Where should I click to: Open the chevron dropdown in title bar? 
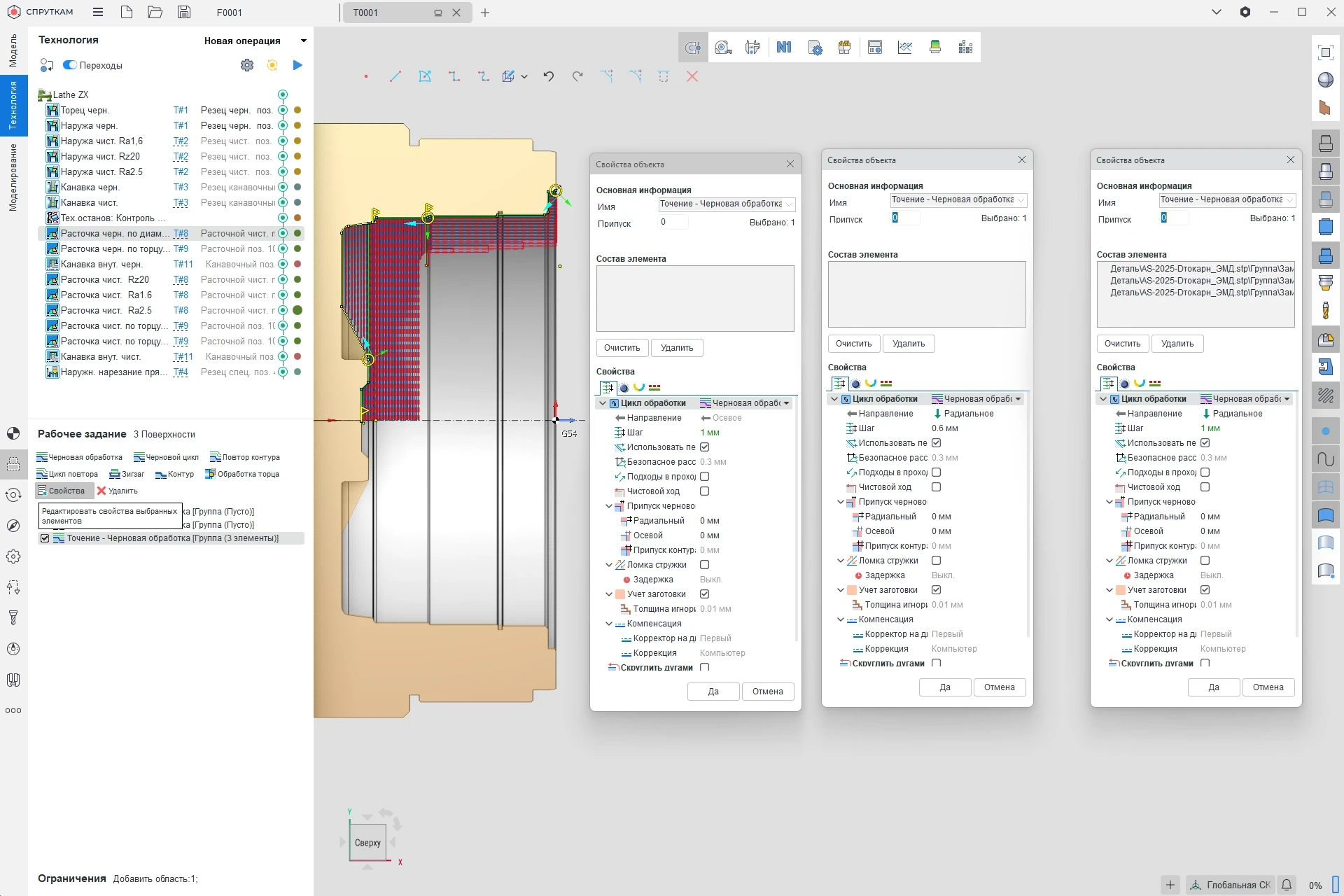pyautogui.click(x=1217, y=12)
